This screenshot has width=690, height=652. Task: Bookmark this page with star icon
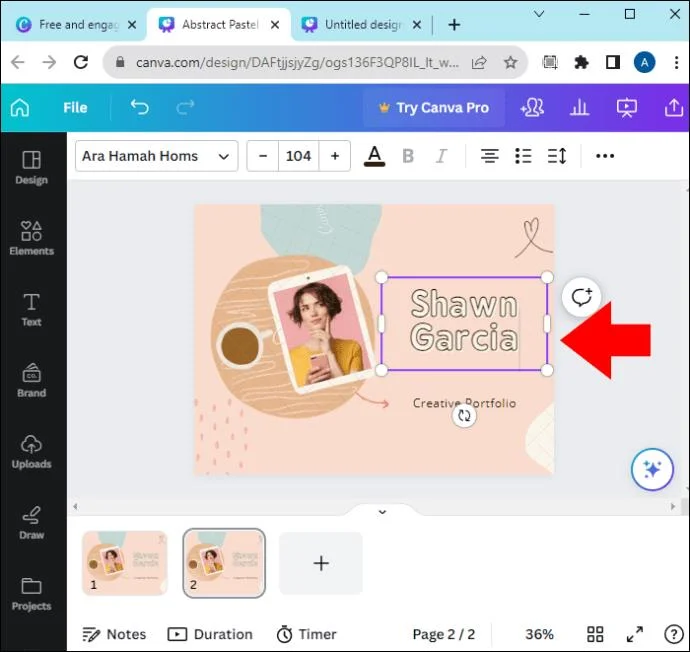510,62
